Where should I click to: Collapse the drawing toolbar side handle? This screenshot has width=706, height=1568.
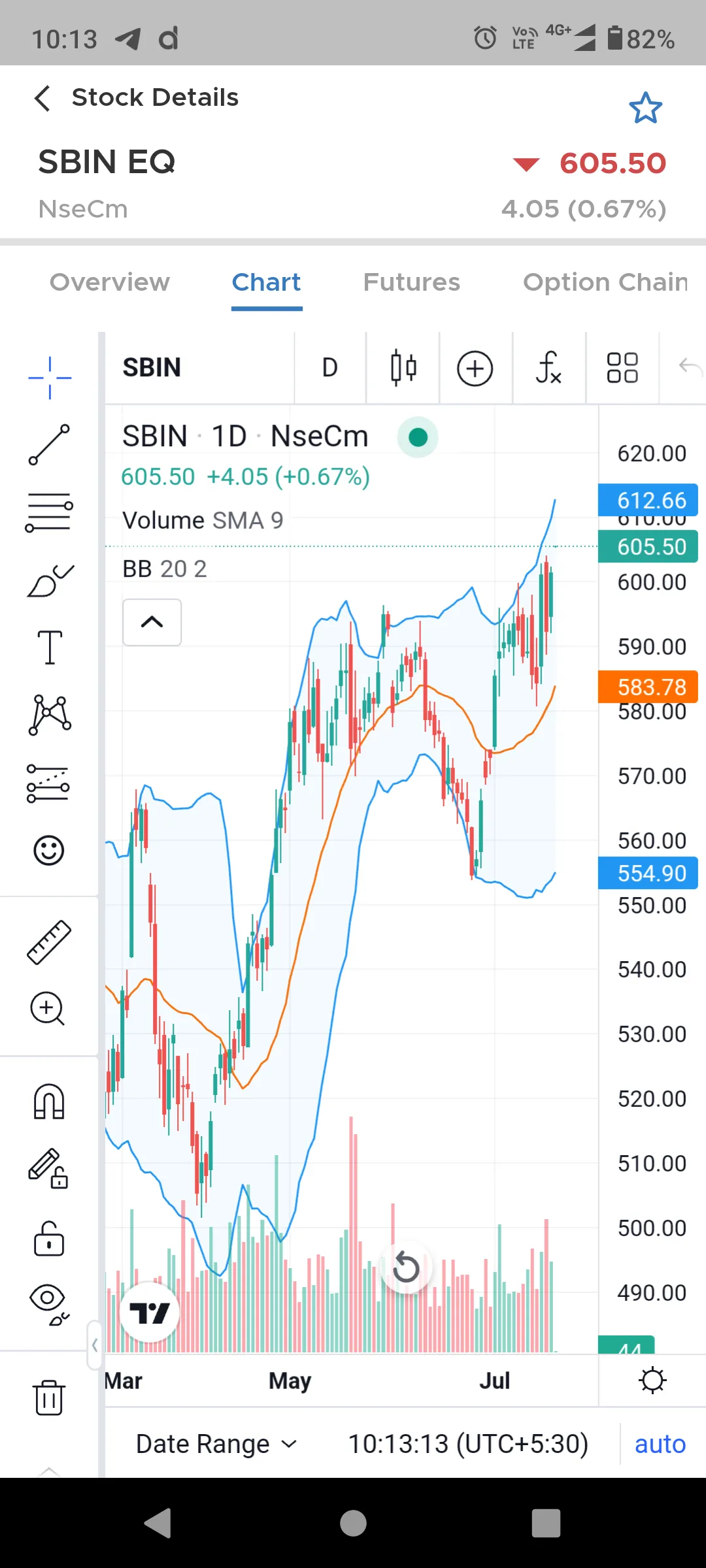[x=95, y=1345]
